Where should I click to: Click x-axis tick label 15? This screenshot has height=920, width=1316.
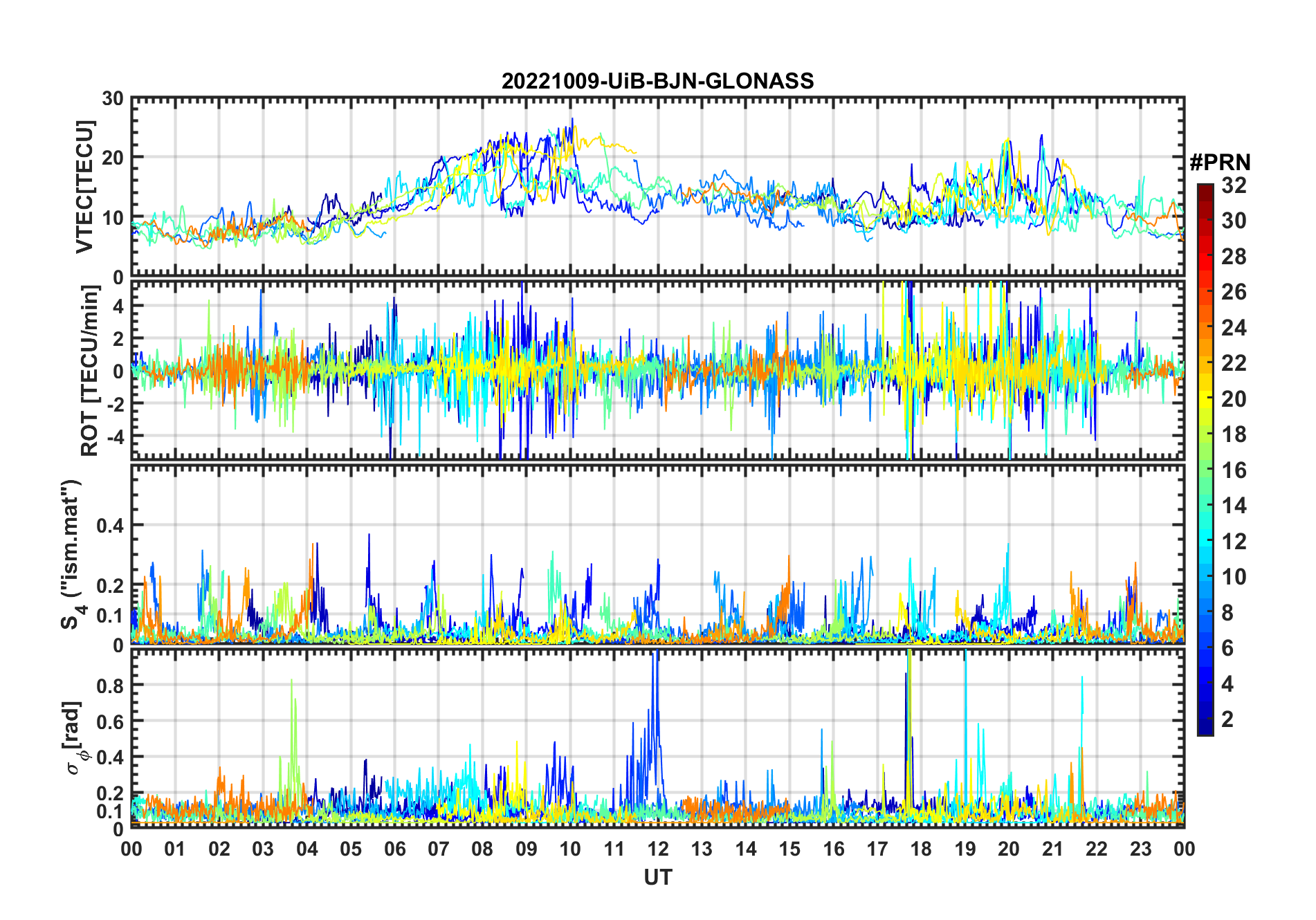point(789,849)
